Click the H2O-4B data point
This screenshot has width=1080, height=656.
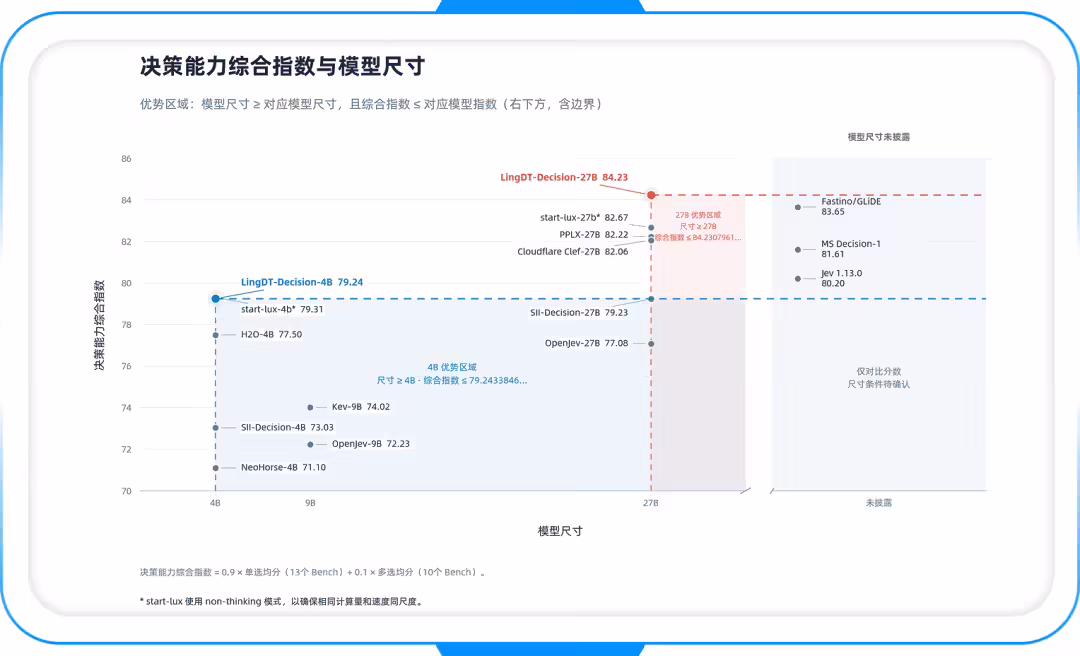coord(216,335)
